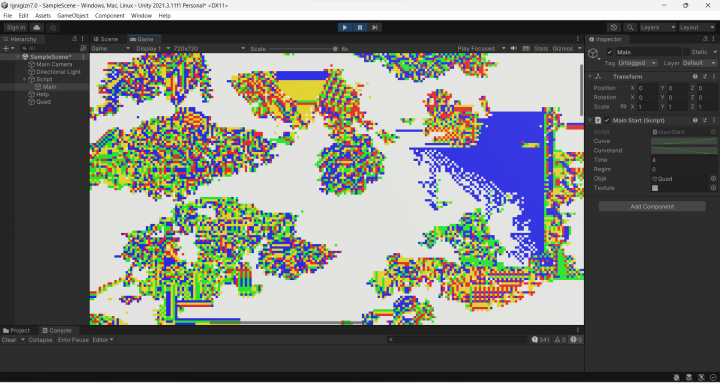The image size is (720, 383).
Task: Open the Console panel options kebab menu
Action: 578,330
